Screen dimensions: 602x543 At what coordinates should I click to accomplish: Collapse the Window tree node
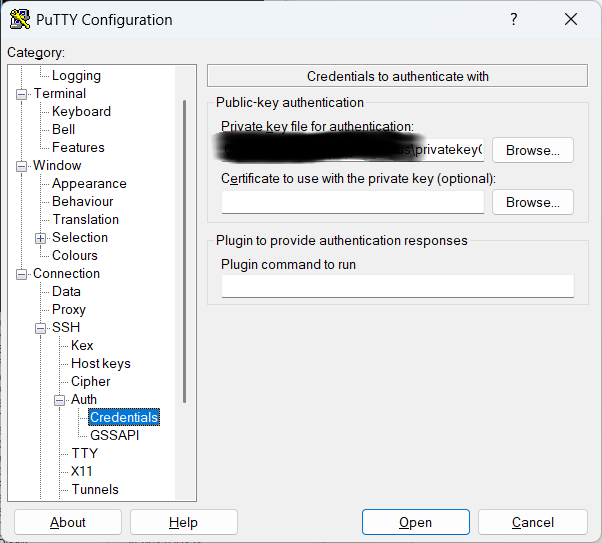(x=22, y=166)
